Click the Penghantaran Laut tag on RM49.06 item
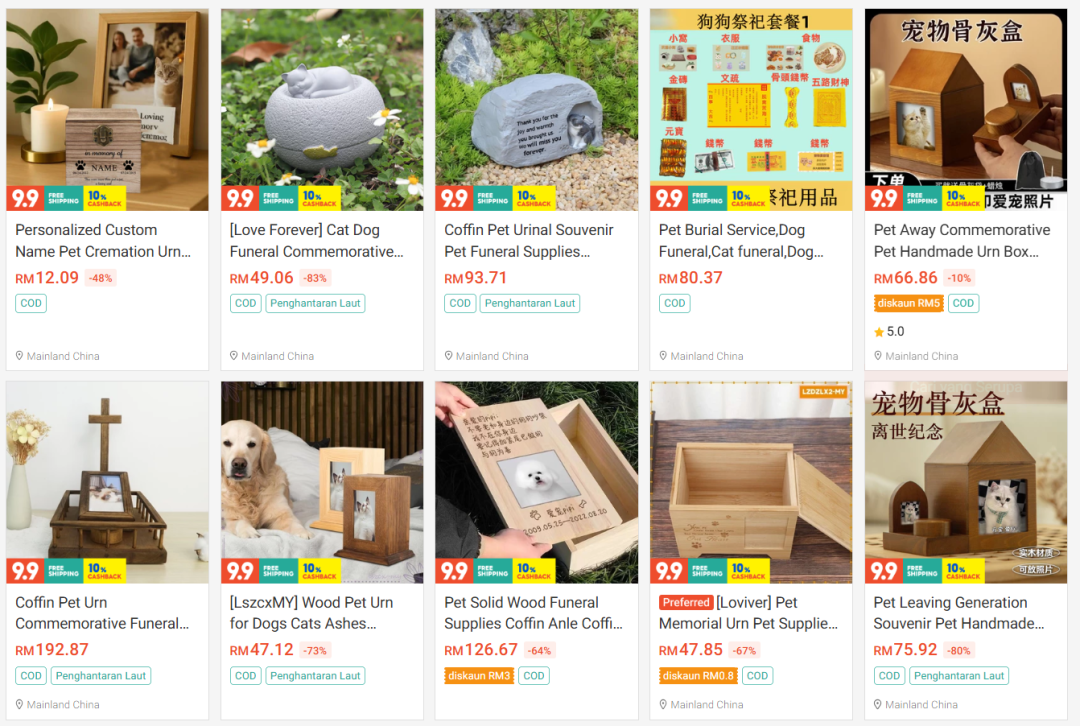This screenshot has width=1080, height=726. (x=315, y=303)
